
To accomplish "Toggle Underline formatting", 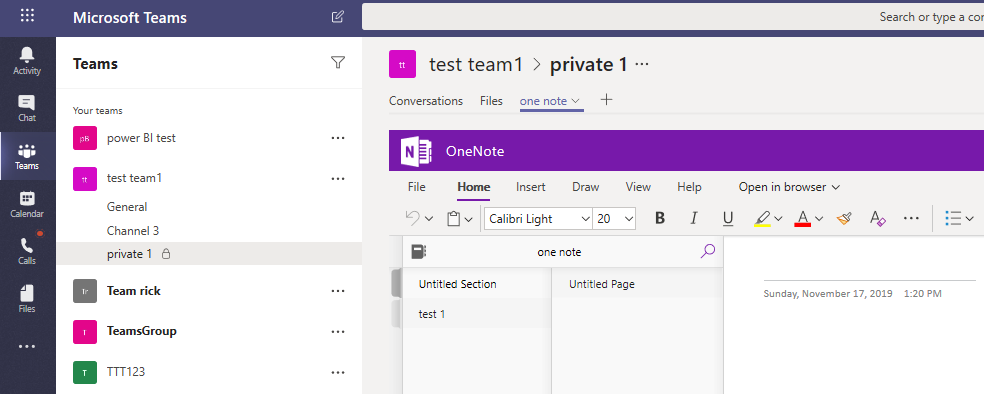I will coord(728,218).
